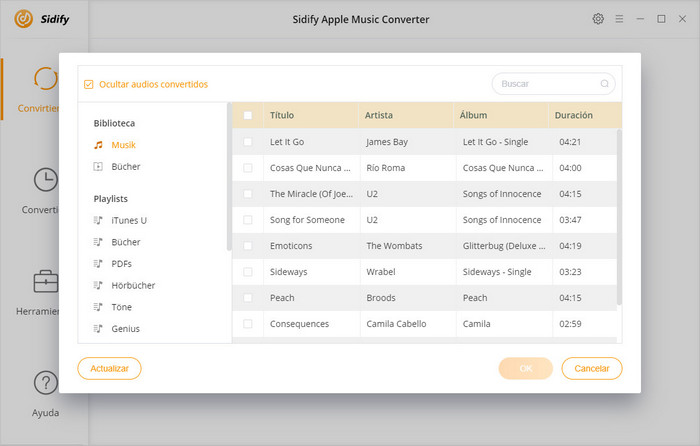Image resolution: width=700 pixels, height=446 pixels.
Task: Check the Sideways row
Action: click(248, 271)
